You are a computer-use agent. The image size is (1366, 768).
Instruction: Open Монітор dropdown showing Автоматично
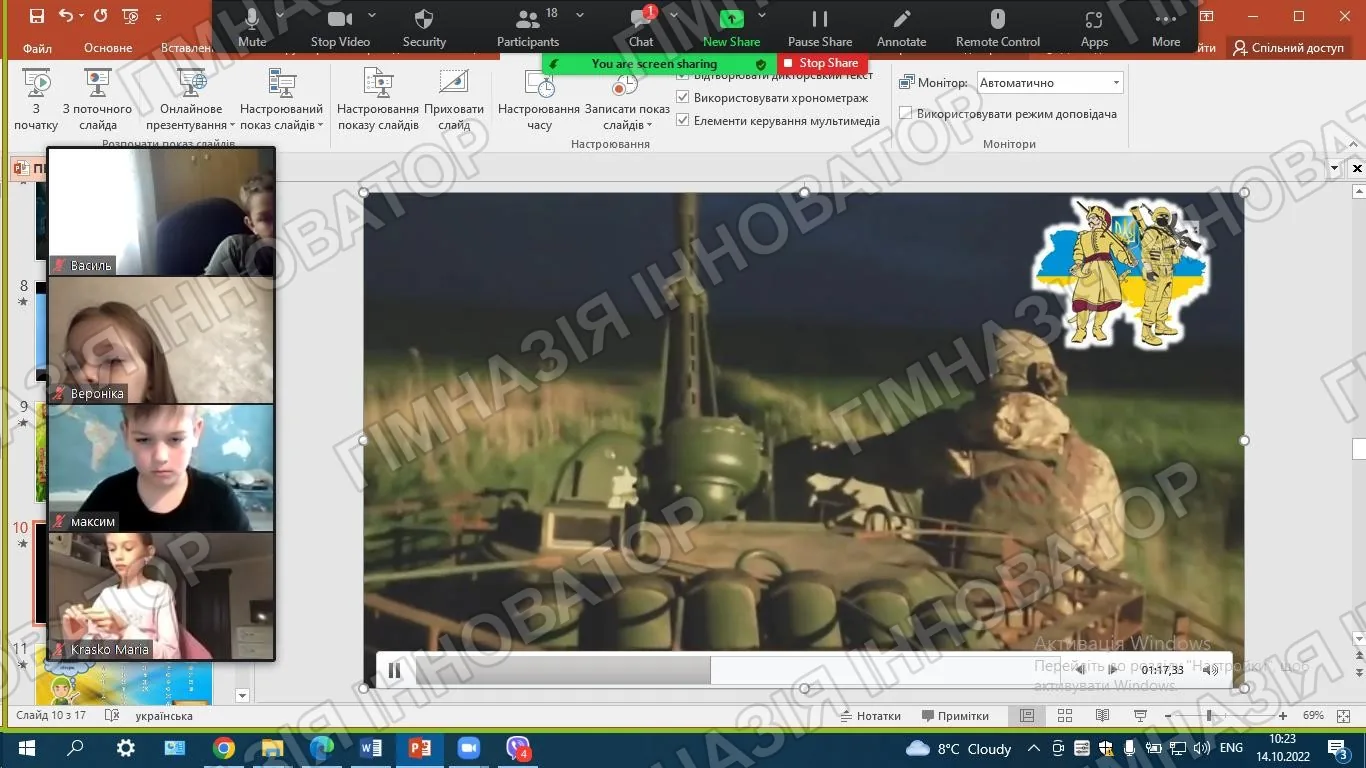coord(1050,83)
